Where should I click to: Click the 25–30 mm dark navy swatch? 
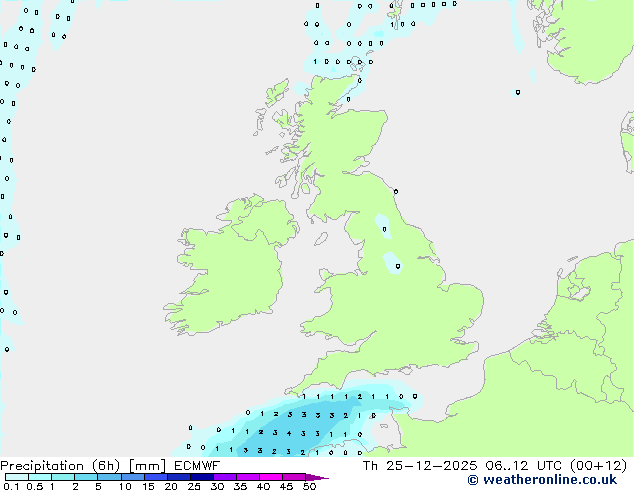[x=201, y=477]
